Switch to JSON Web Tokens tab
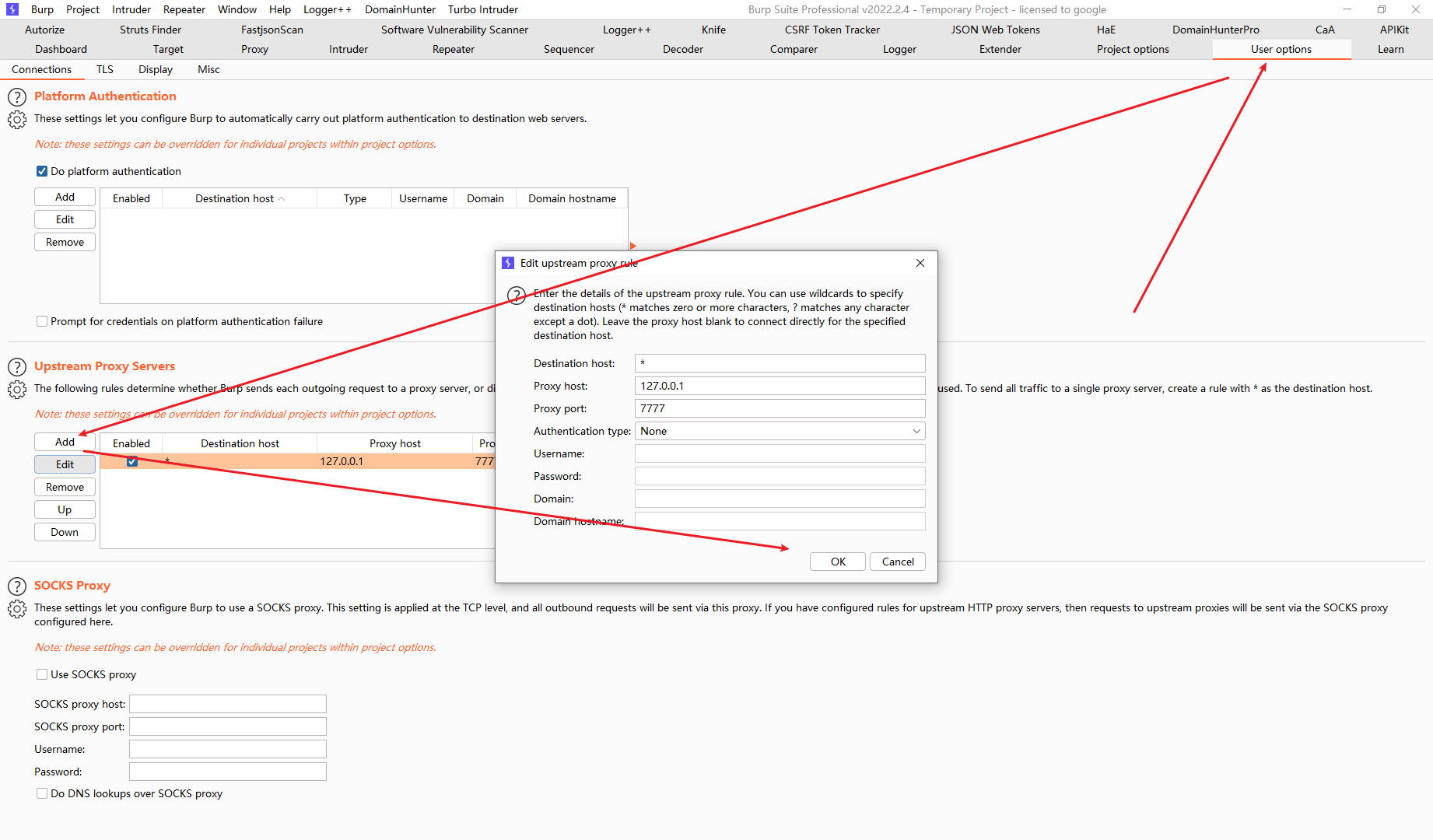The height and width of the screenshot is (840, 1433). 996,30
